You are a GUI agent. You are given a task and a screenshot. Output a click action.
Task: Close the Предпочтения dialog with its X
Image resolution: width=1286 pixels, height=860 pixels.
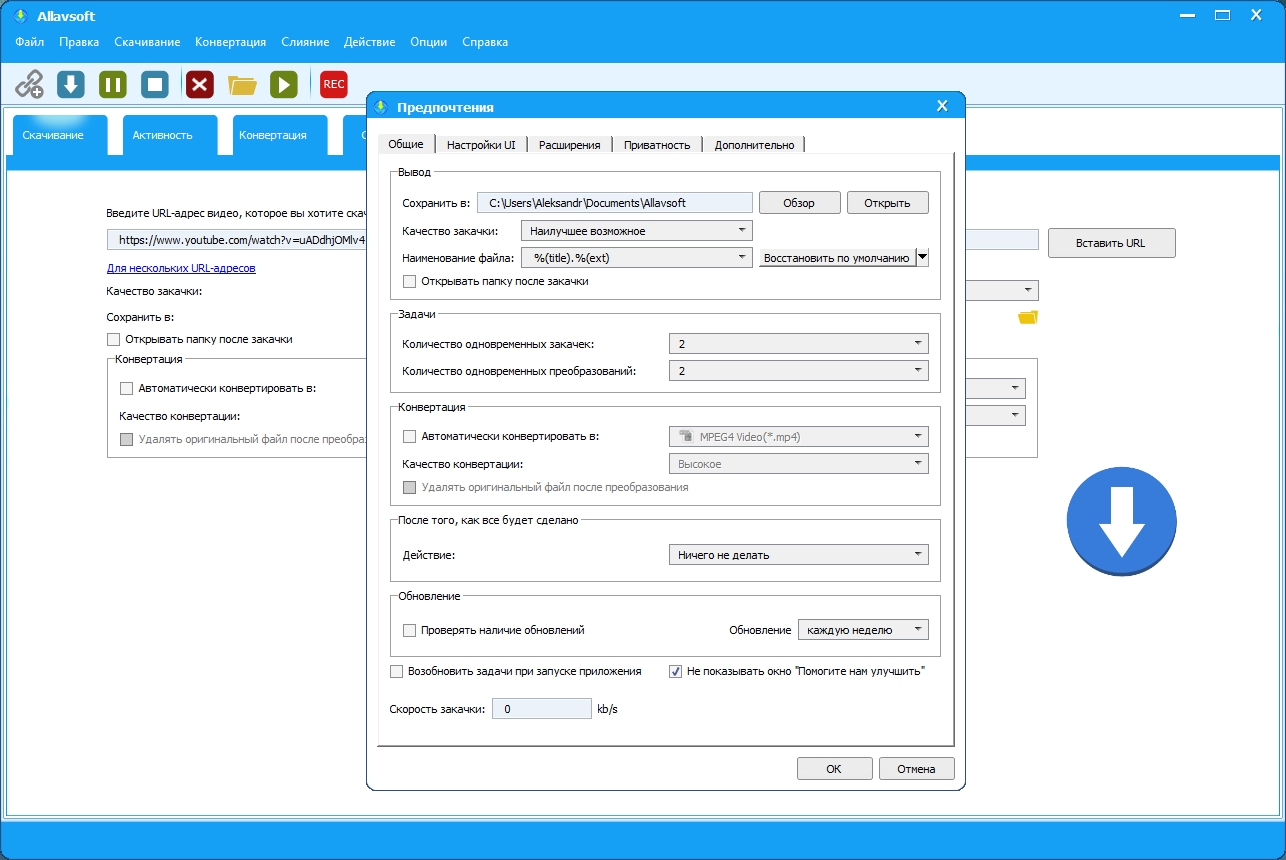click(941, 107)
